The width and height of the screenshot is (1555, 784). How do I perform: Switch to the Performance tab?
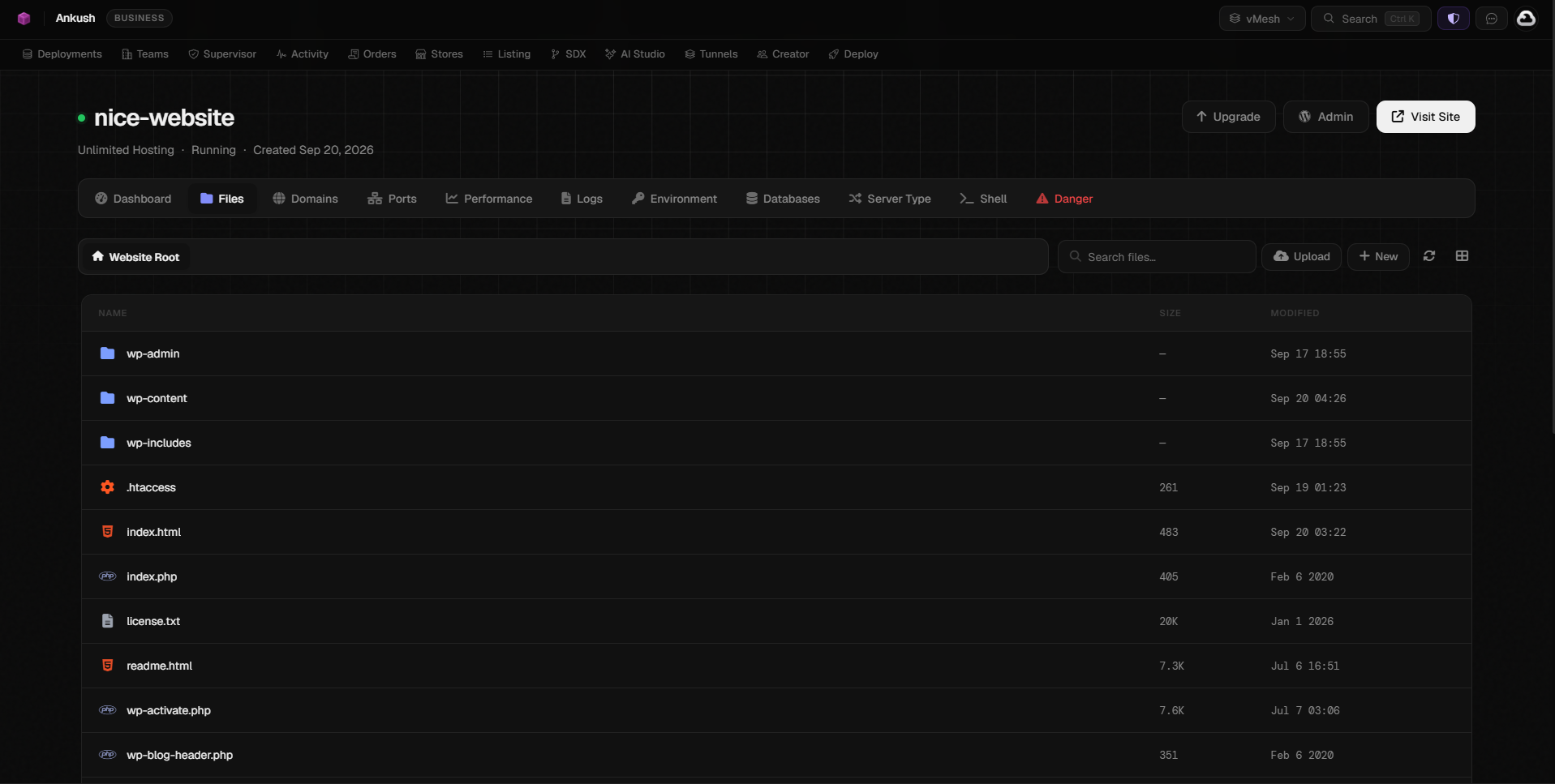pyautogui.click(x=489, y=199)
